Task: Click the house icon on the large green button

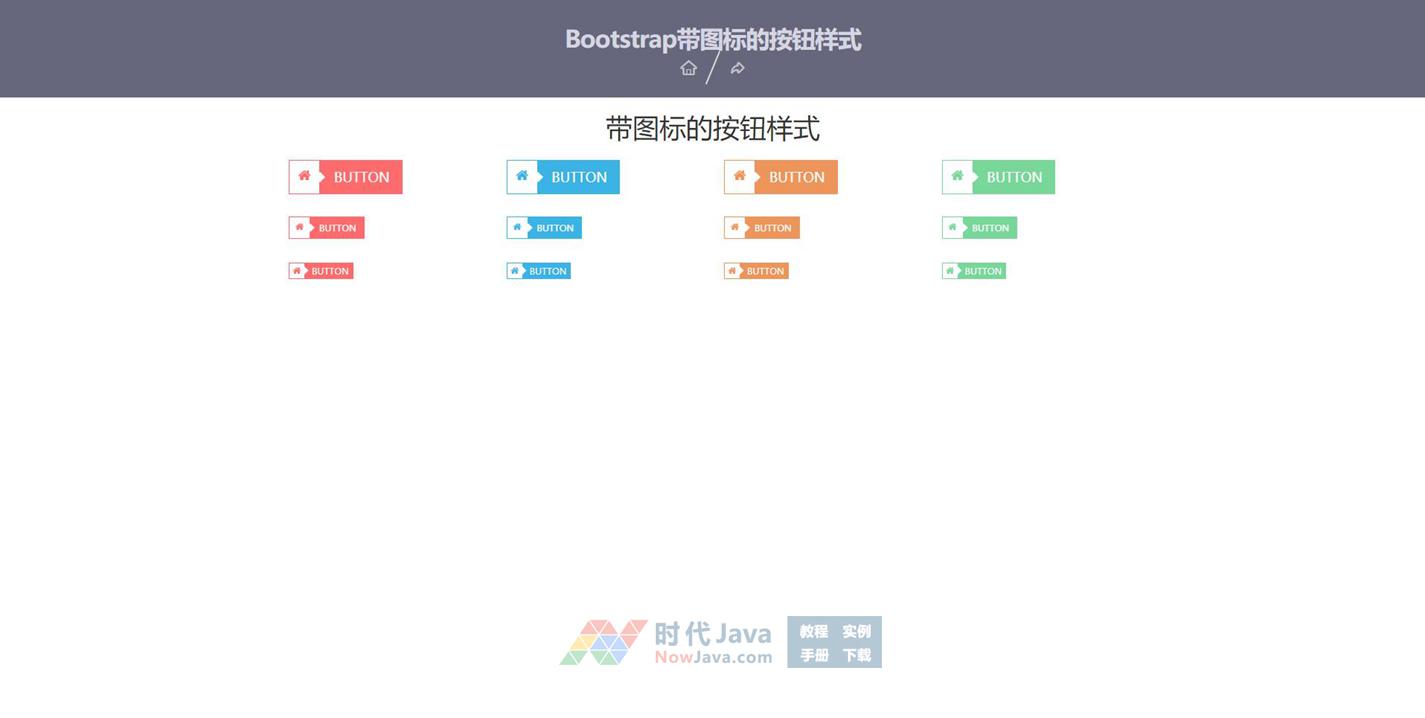Action: pos(957,176)
